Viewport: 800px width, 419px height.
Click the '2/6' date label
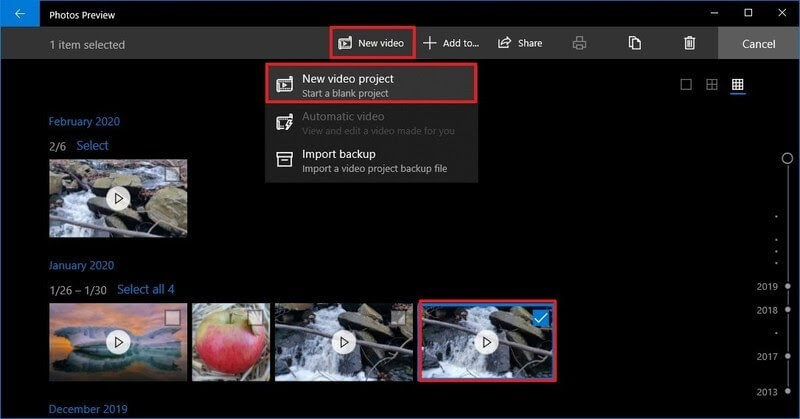click(x=58, y=146)
